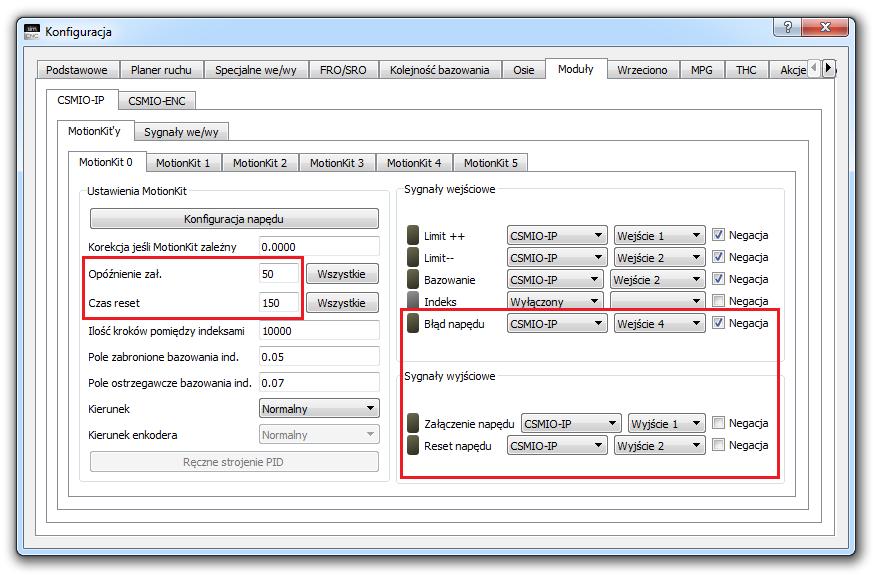This screenshot has height=579, width=878.
Task: Click the Załączenie napędu status indicator
Action: pos(413,423)
